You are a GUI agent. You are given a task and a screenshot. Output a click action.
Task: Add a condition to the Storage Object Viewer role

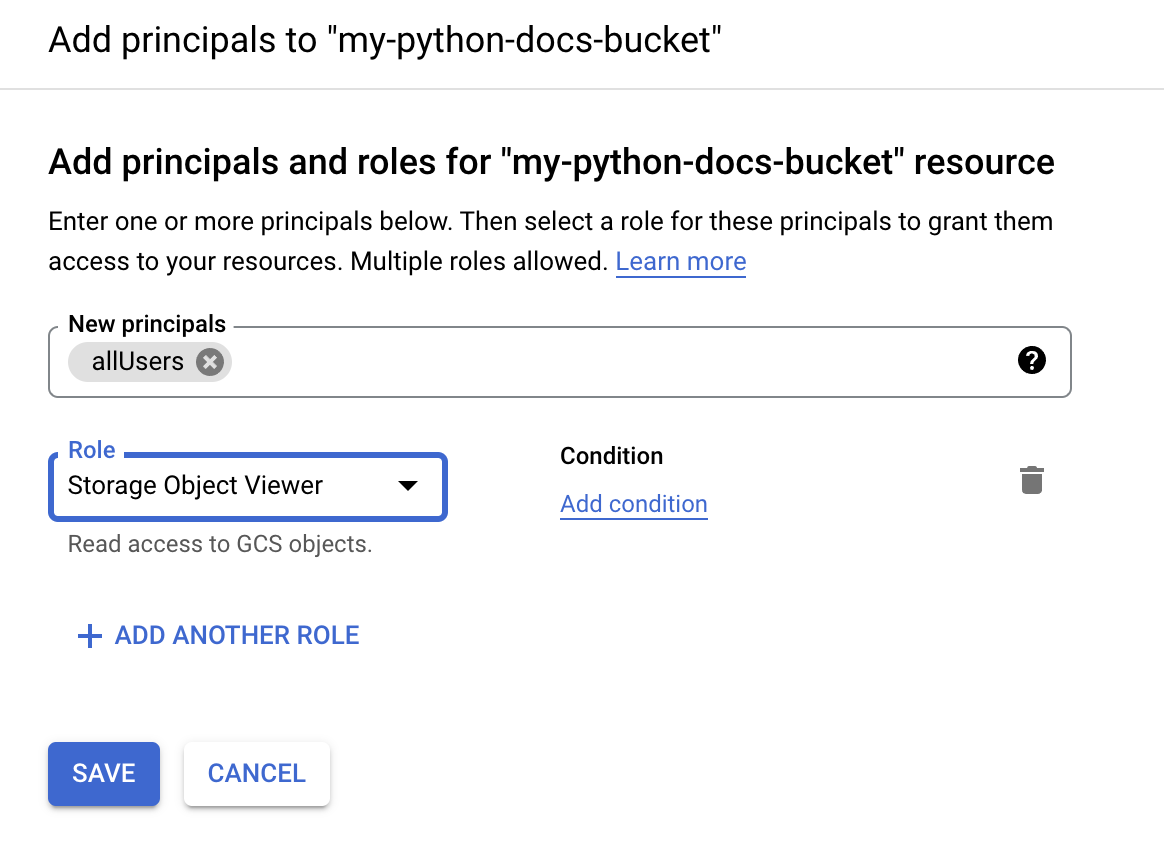coord(633,504)
